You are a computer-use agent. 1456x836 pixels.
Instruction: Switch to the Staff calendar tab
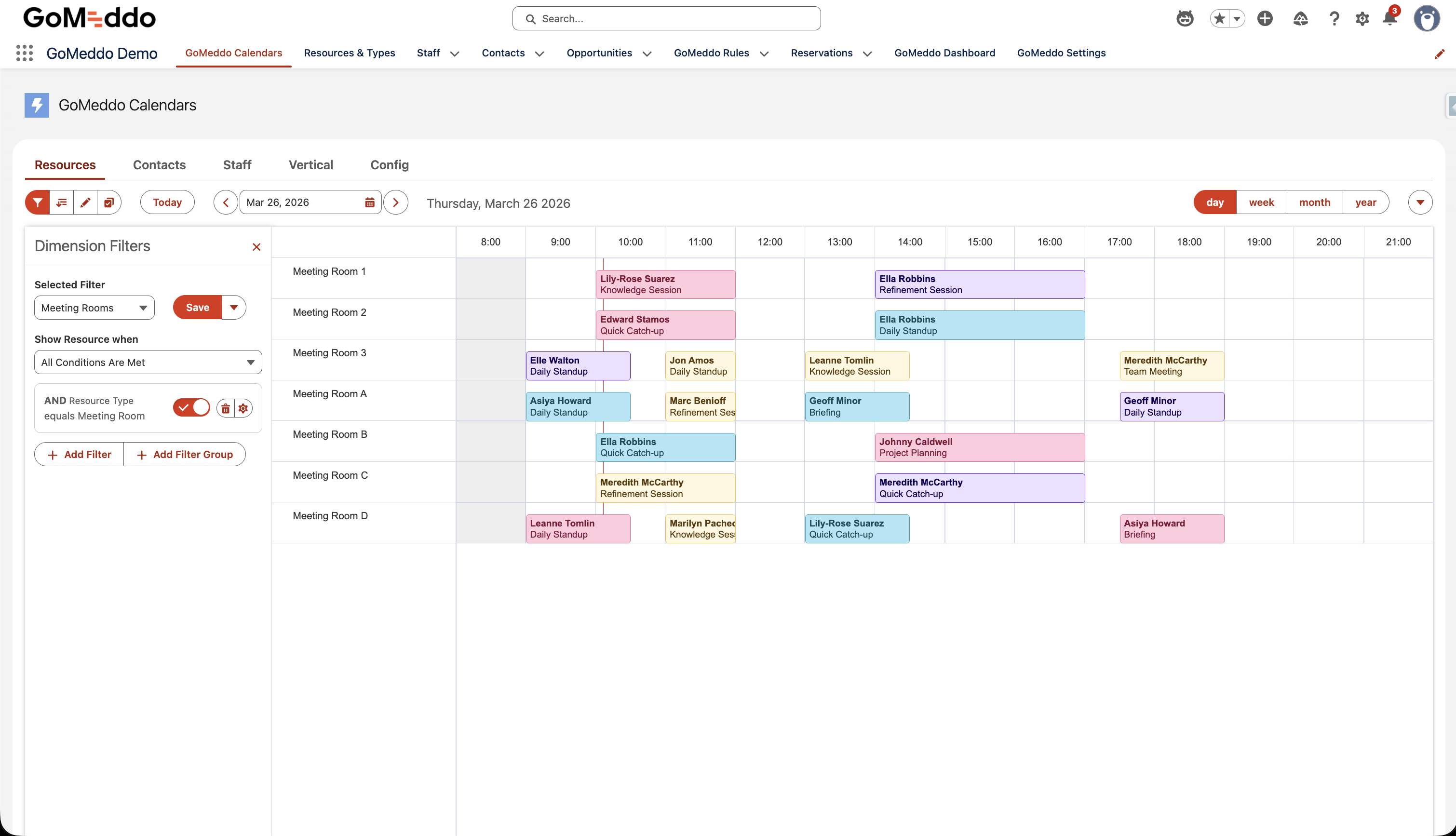[237, 165]
